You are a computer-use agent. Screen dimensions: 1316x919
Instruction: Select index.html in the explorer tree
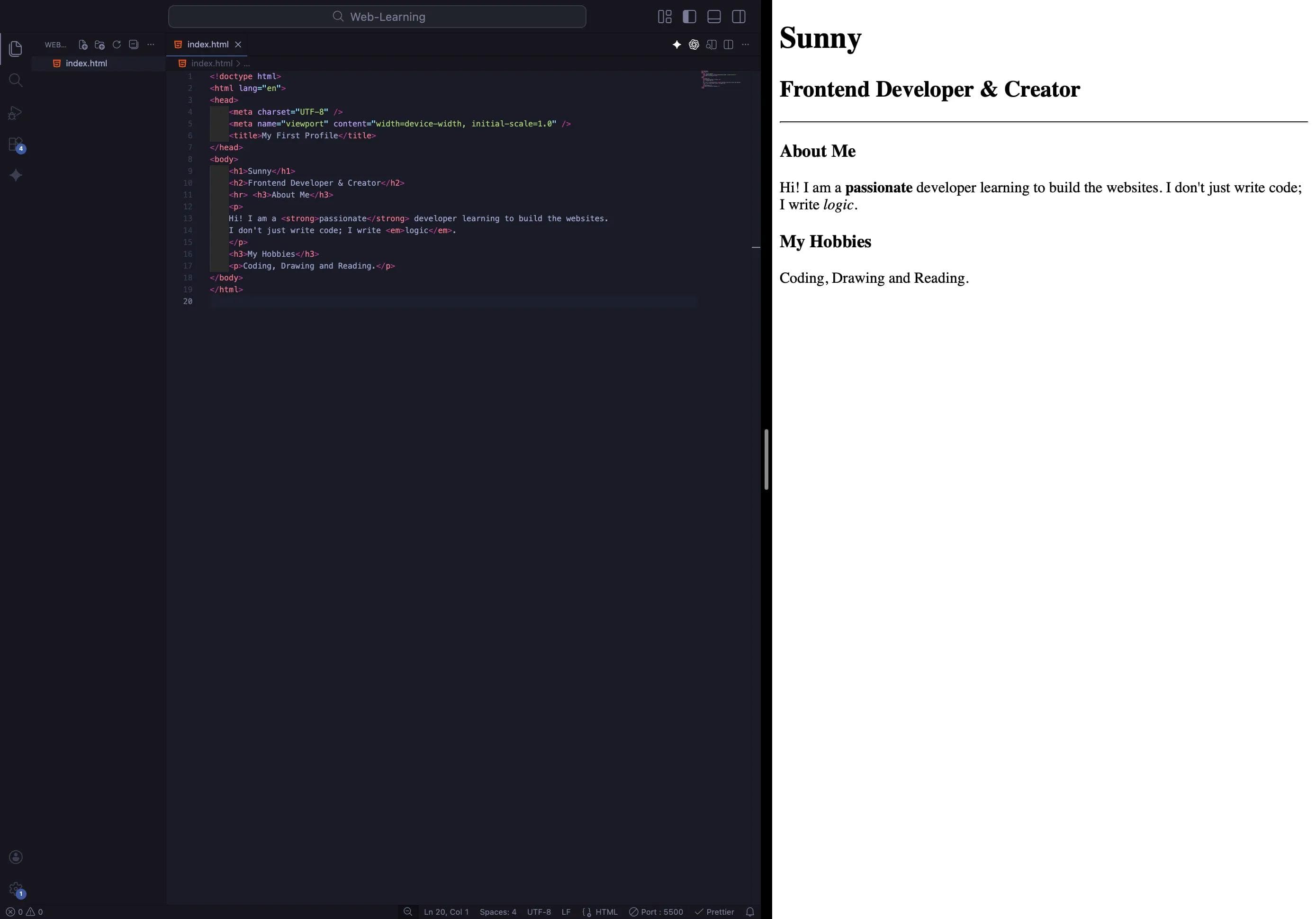pos(86,63)
